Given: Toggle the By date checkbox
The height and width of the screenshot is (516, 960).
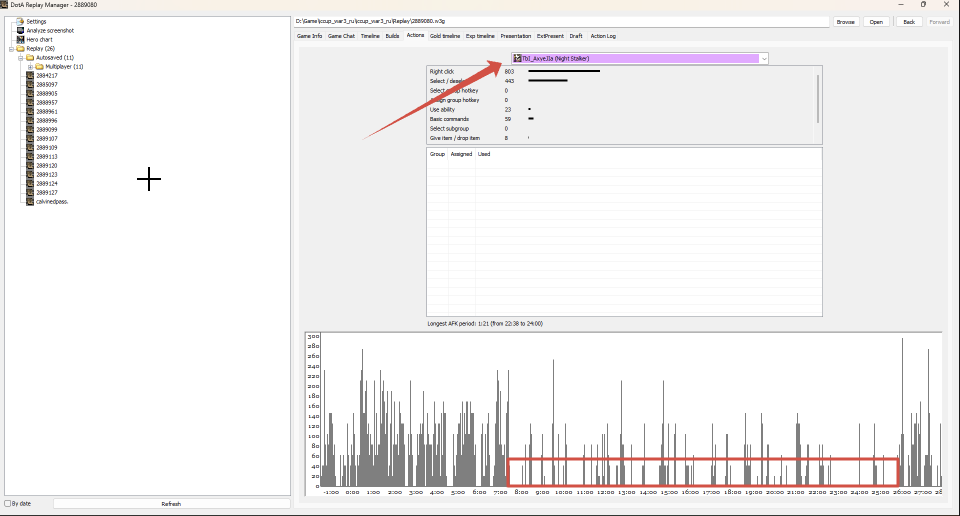Looking at the screenshot, I should pyautogui.click(x=8, y=504).
